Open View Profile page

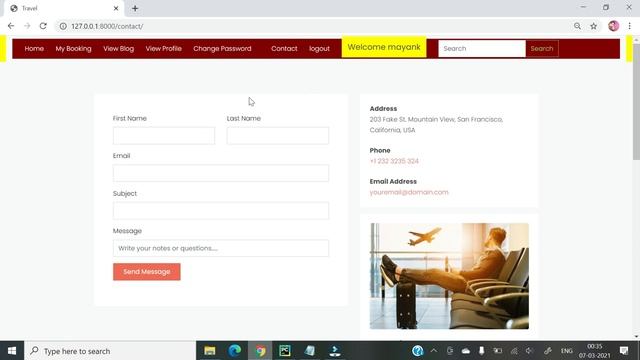coord(164,49)
